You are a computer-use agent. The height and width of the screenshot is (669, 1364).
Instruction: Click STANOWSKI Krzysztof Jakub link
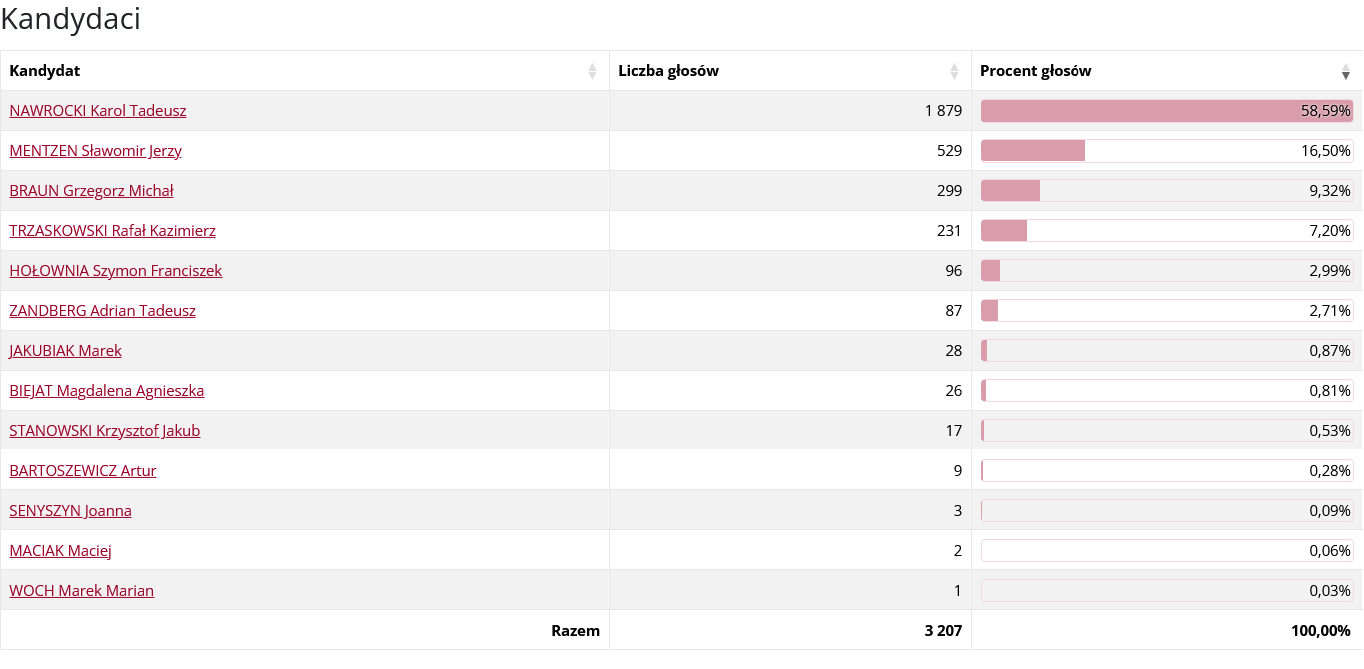[104, 431]
